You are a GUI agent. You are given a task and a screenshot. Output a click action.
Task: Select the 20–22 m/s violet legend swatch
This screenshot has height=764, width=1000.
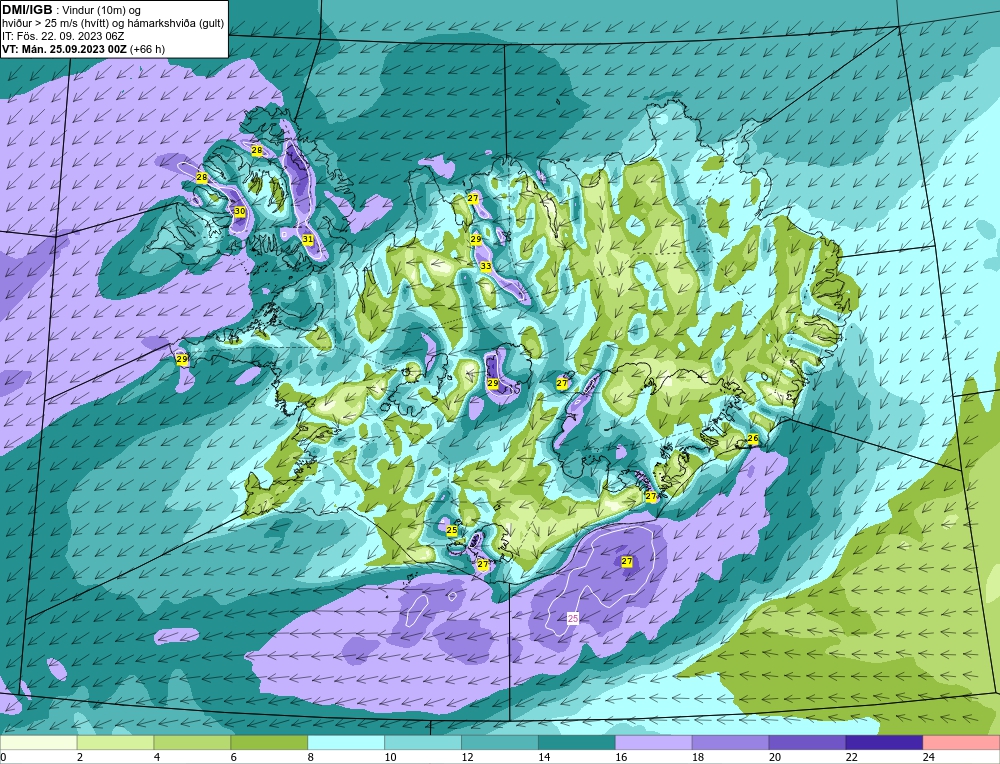pos(807,742)
